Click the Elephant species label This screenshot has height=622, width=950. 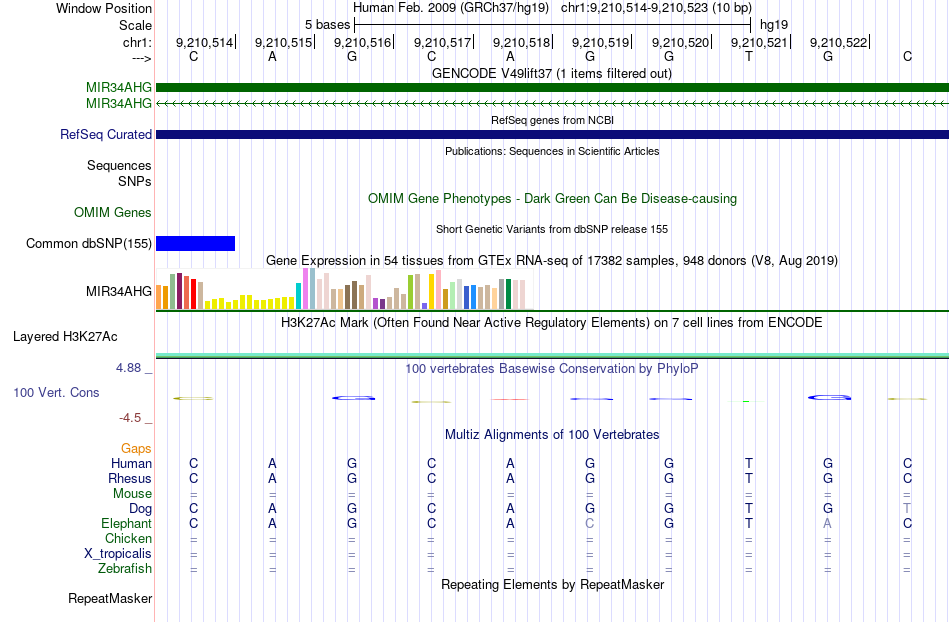tap(126, 523)
